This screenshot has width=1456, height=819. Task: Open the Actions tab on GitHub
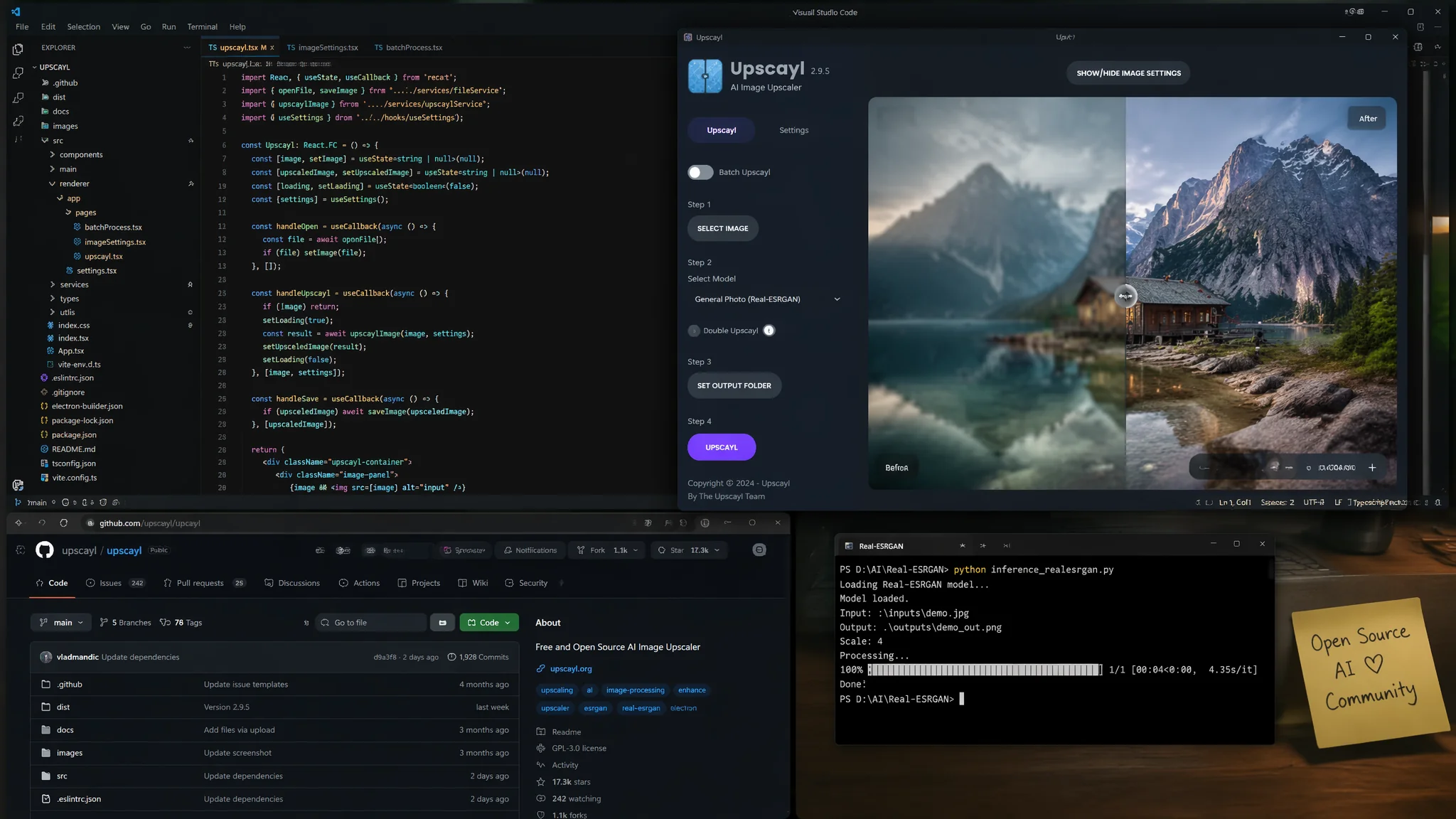click(x=360, y=583)
